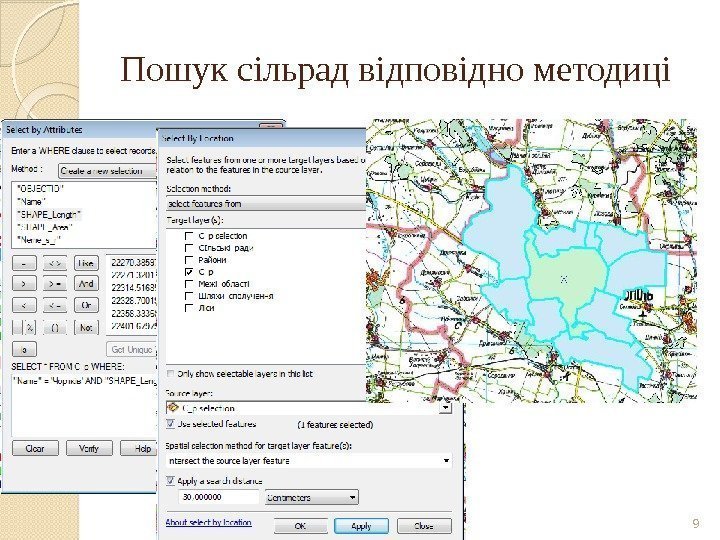Click the parentheses operator button
This screenshot has height=540, width=720.
(x=55, y=327)
